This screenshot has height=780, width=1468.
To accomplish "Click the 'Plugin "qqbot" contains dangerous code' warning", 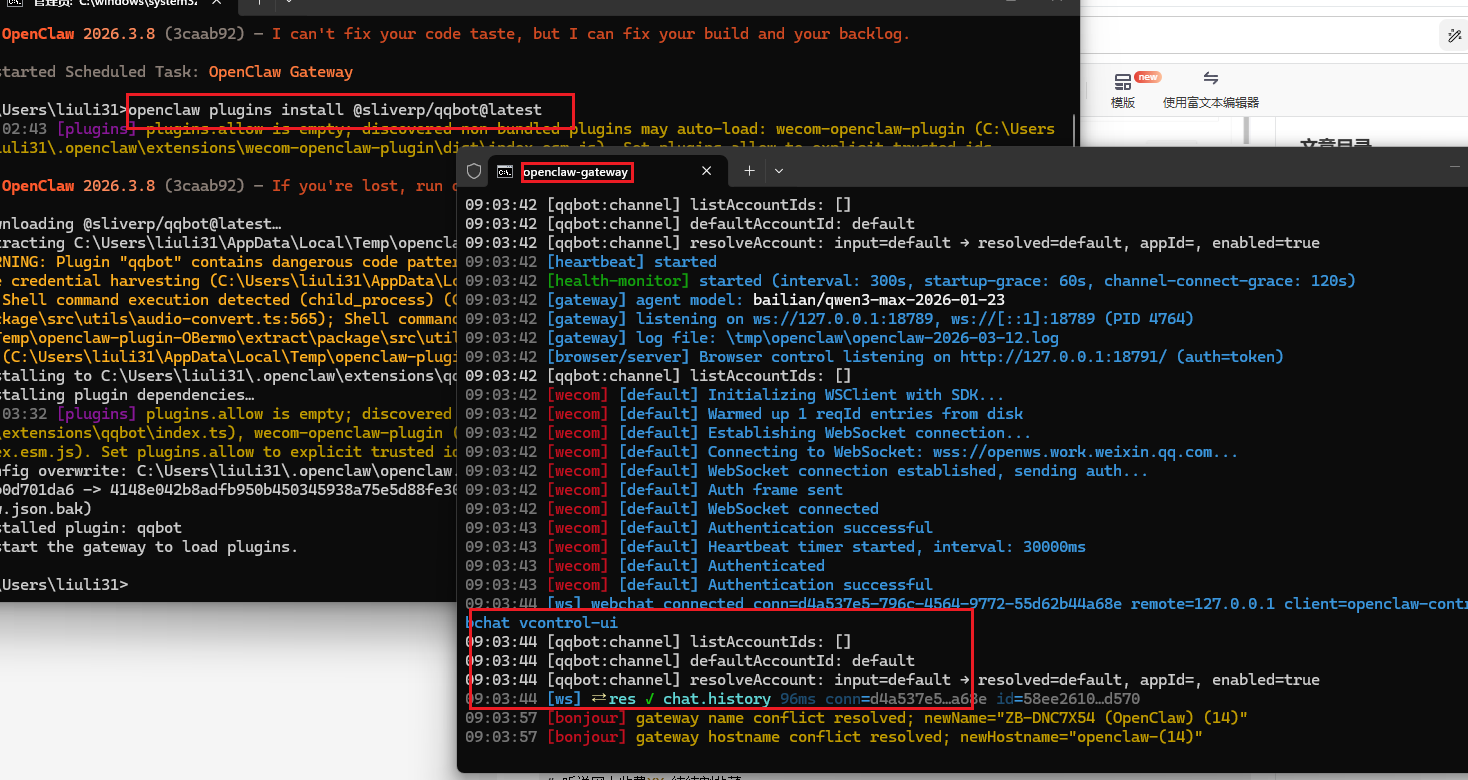I will click(x=228, y=262).
